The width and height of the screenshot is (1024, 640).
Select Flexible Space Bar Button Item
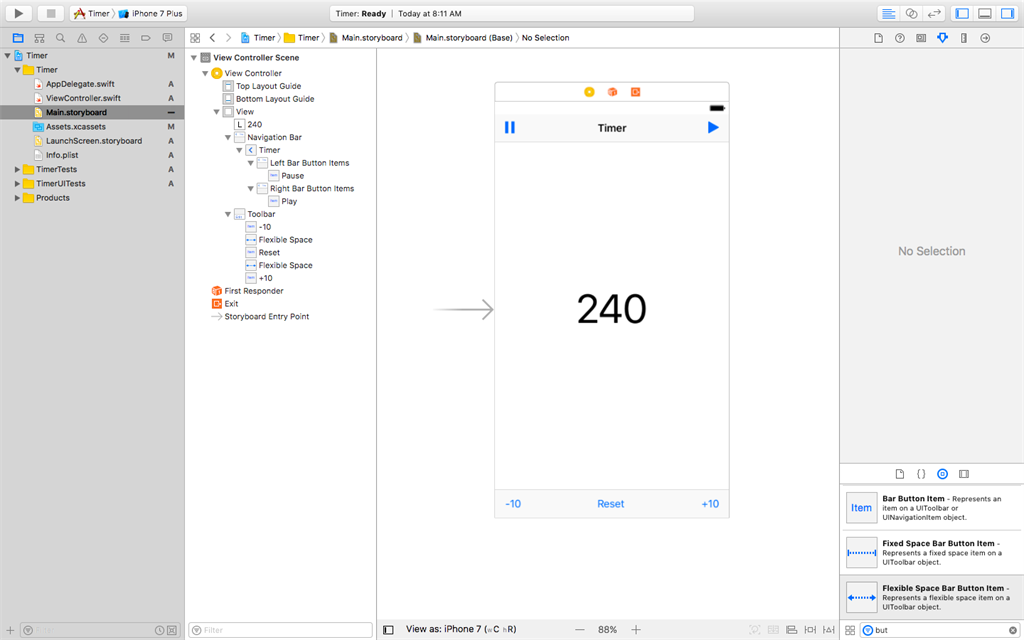(x=932, y=597)
